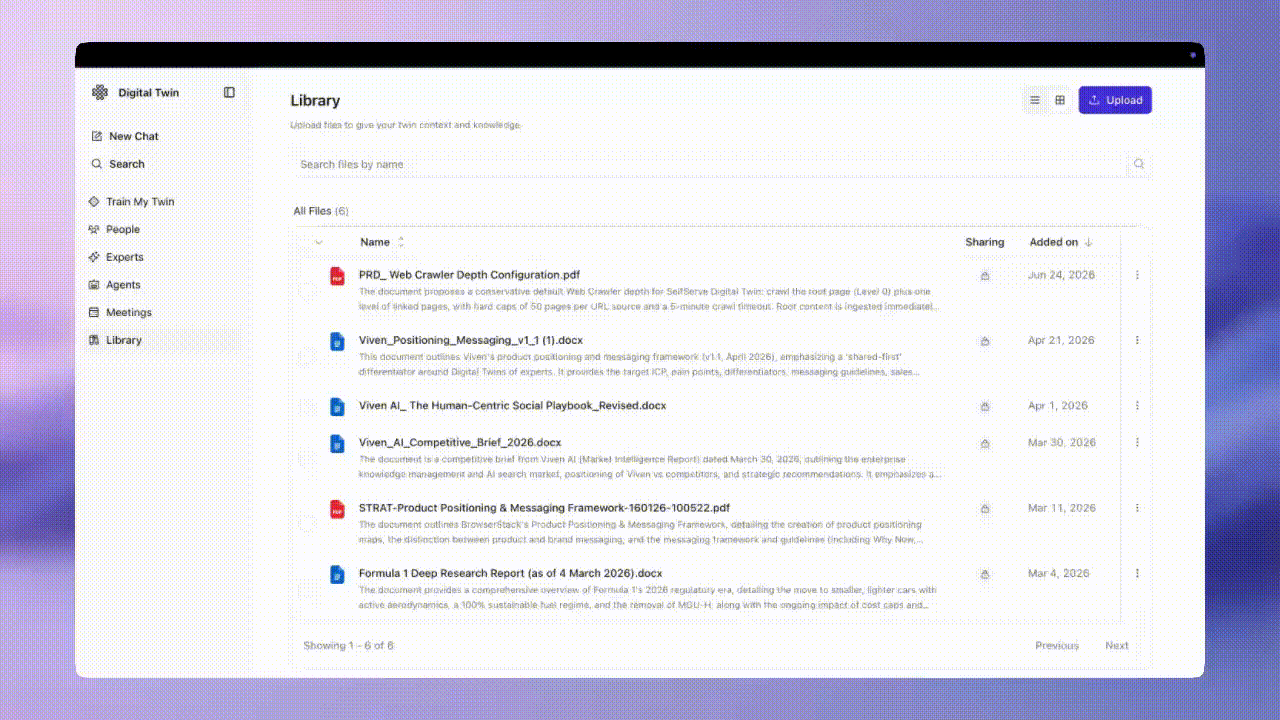Click the Mar 11, 2026 date cell
The height and width of the screenshot is (720, 1280).
point(1061,508)
